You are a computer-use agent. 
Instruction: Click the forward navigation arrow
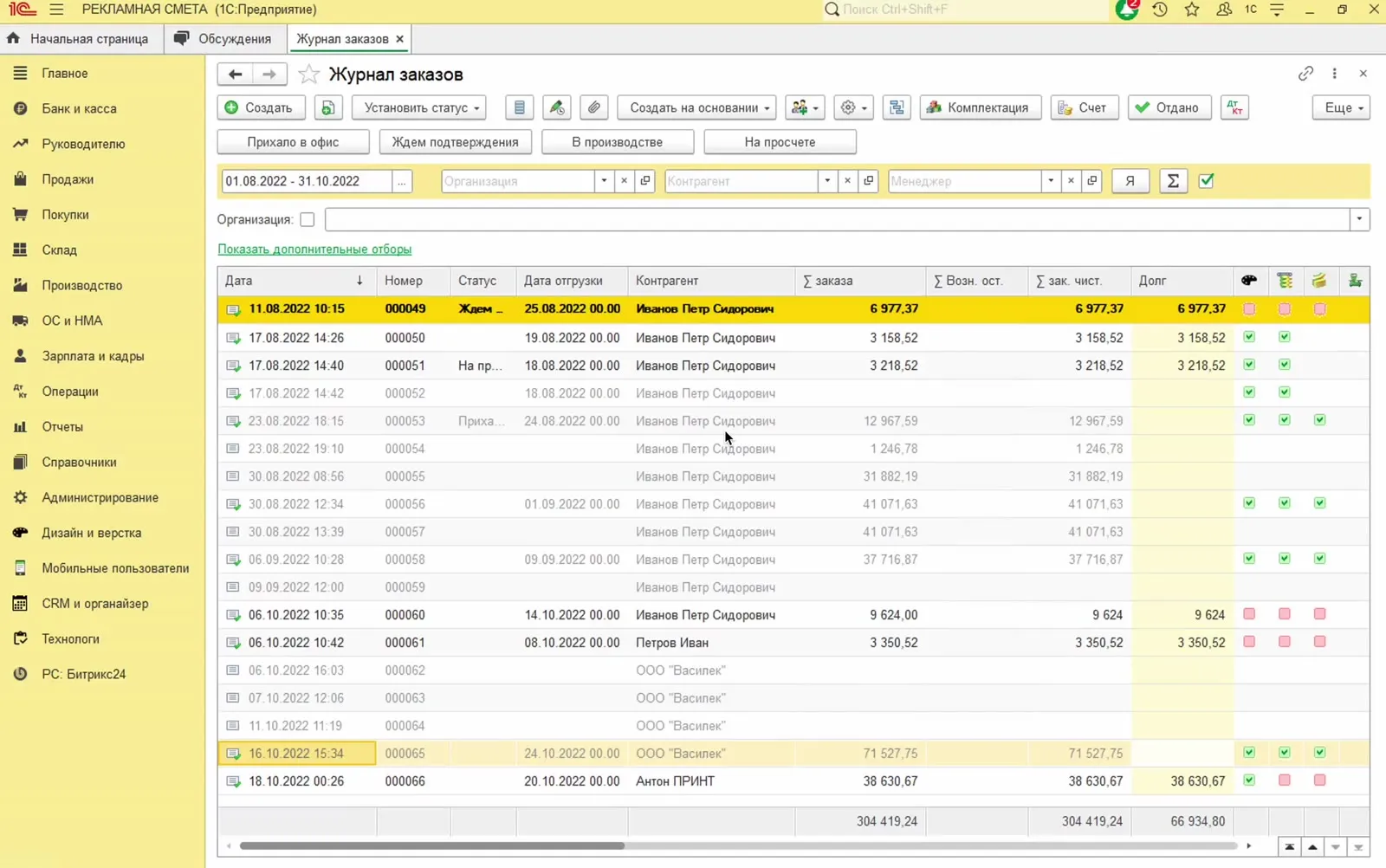[x=269, y=74]
